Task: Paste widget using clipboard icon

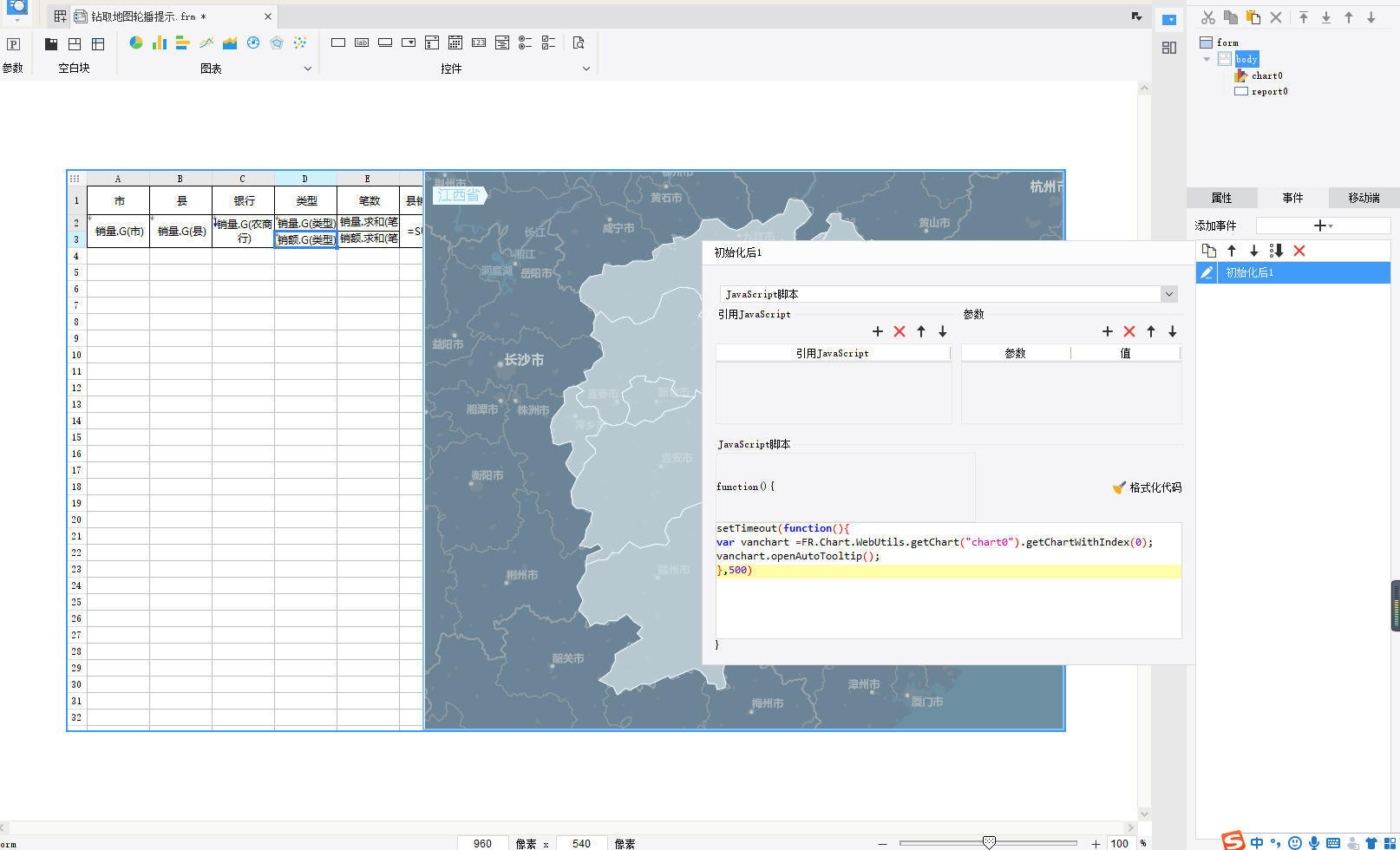Action: (1253, 17)
